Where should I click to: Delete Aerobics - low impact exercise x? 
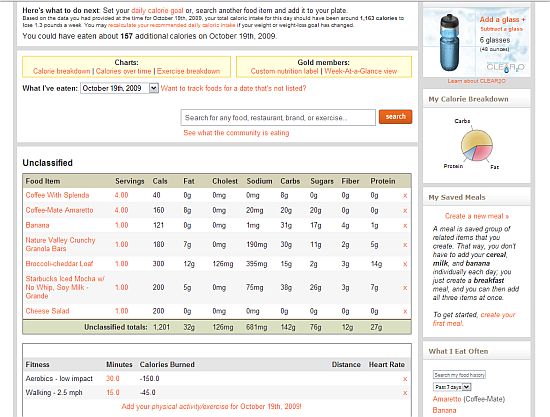click(405, 379)
